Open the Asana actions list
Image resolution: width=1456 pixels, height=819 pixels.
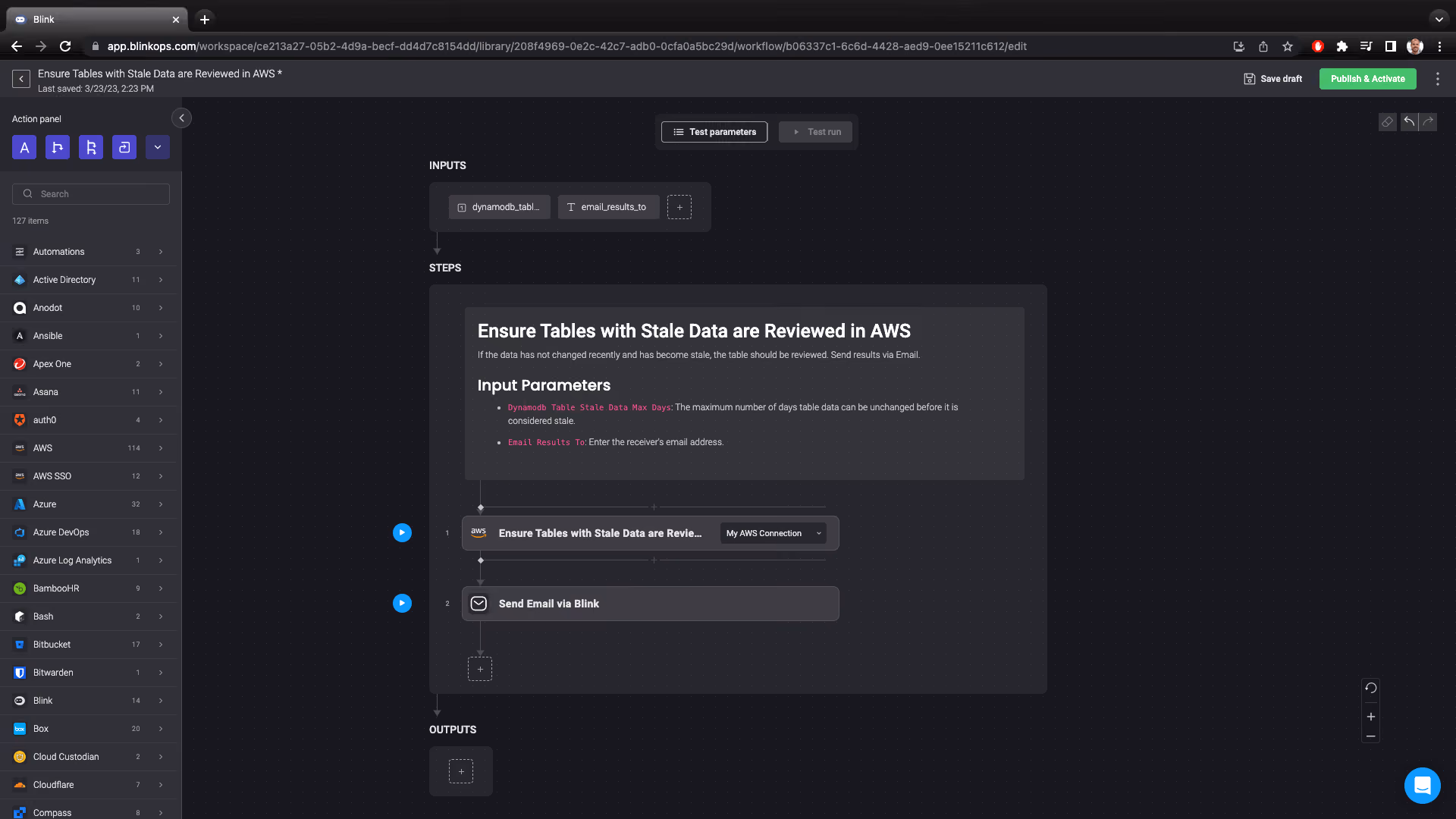click(x=88, y=392)
